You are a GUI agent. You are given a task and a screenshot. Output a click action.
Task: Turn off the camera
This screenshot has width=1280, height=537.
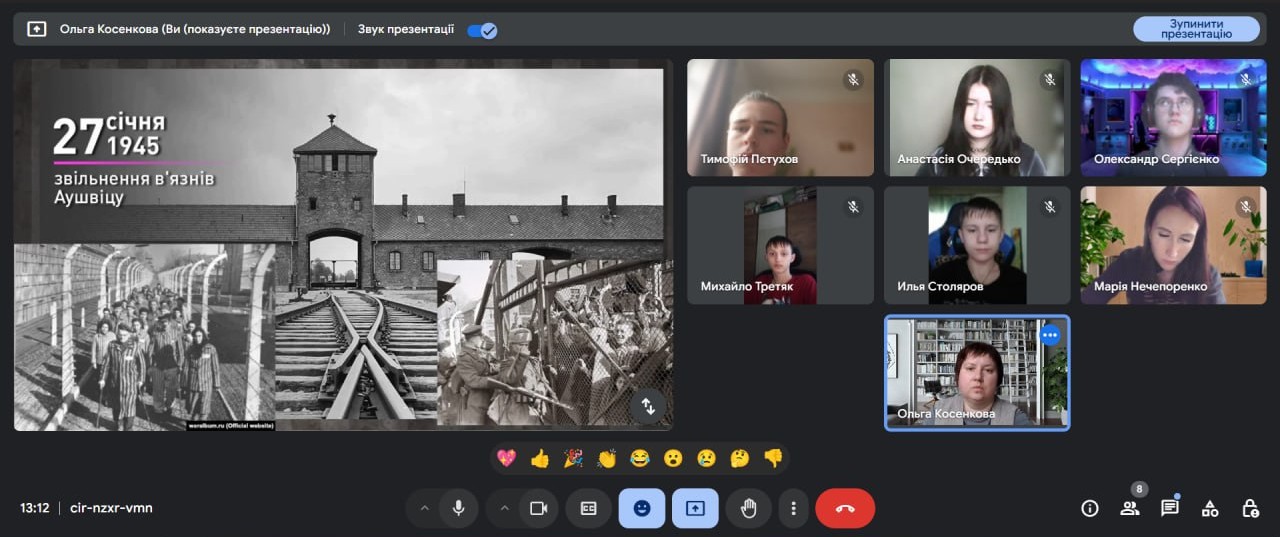tap(538, 508)
